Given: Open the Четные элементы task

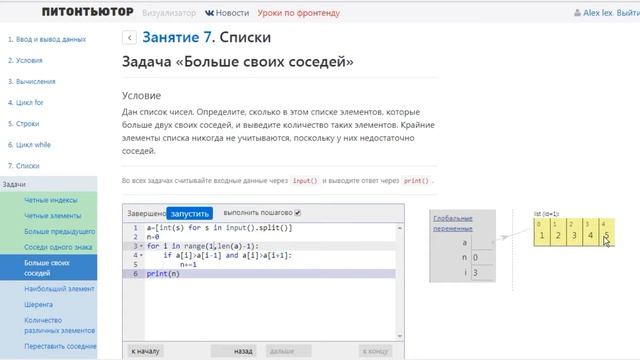Looking at the screenshot, I should coord(53,216).
